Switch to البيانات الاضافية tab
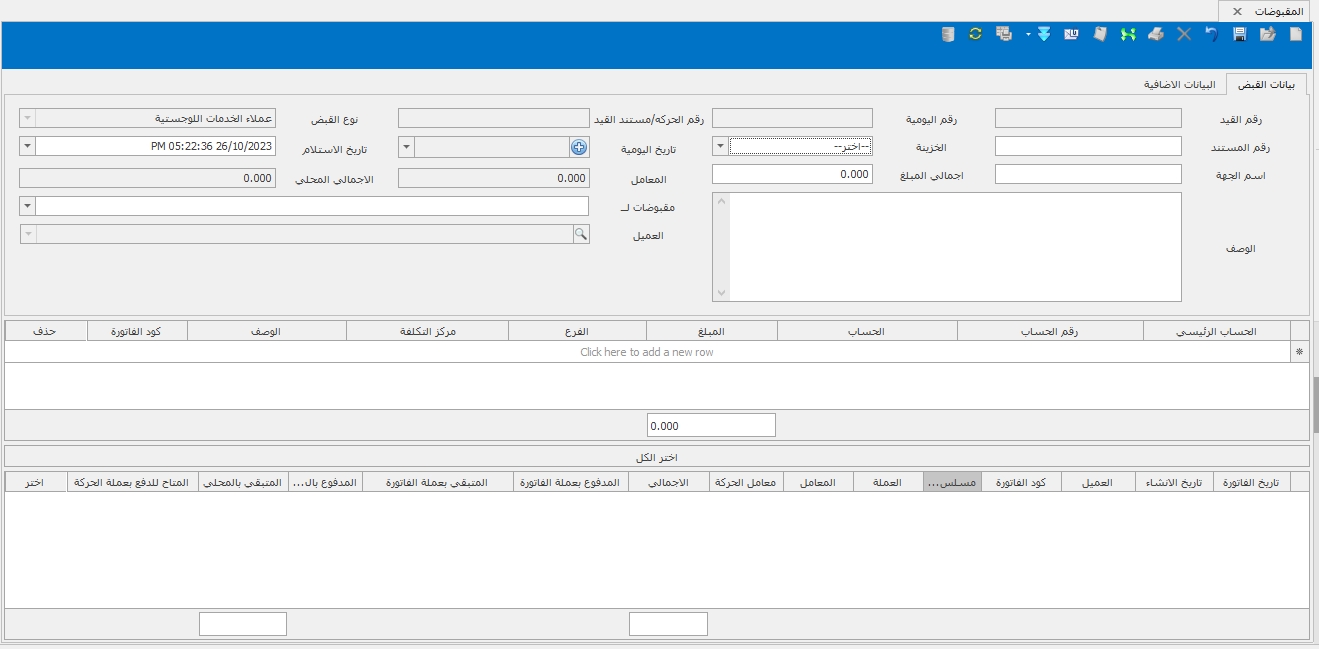This screenshot has height=649, width=1319. 1179,85
